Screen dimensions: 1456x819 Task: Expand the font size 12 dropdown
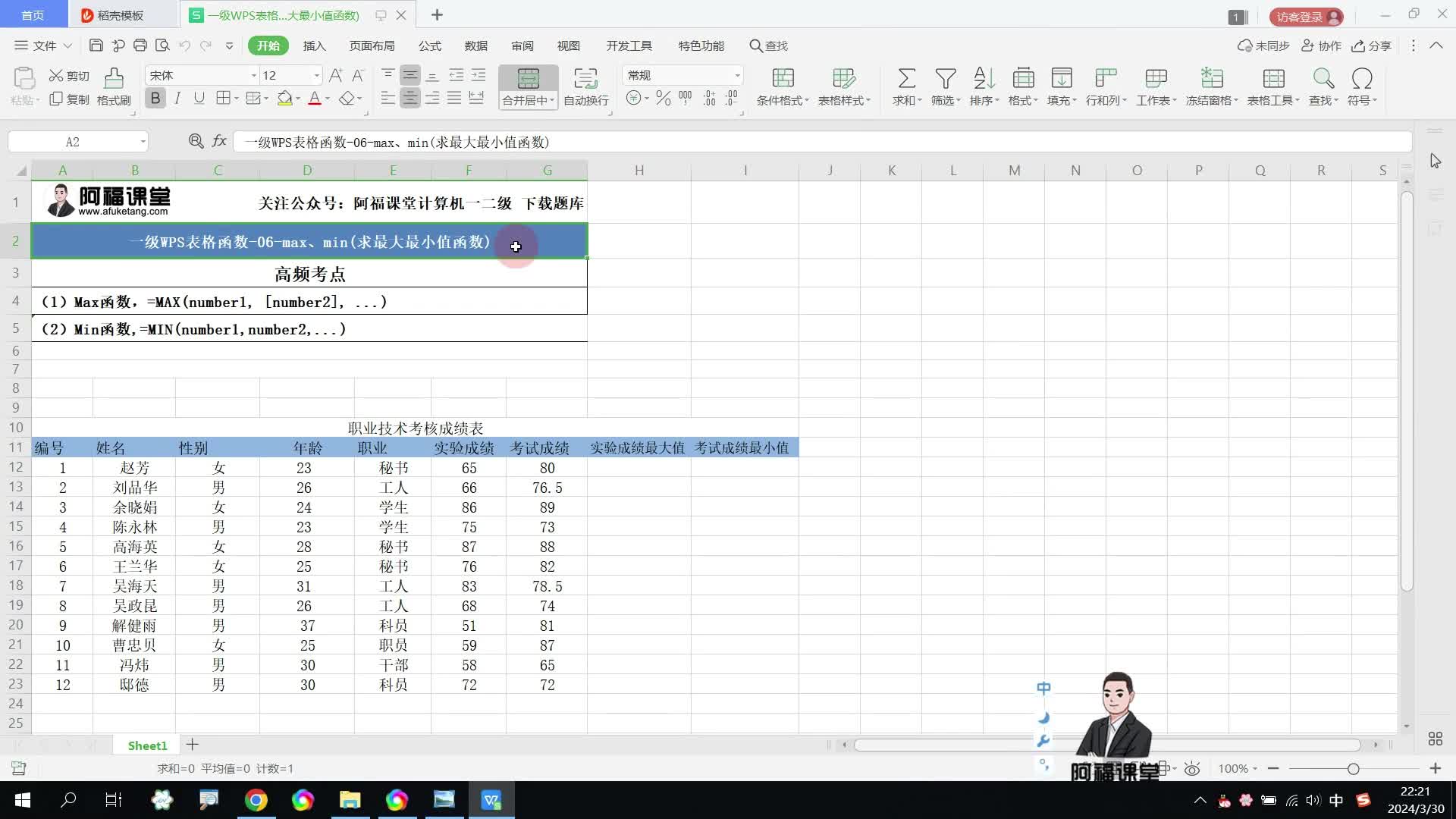click(x=316, y=75)
